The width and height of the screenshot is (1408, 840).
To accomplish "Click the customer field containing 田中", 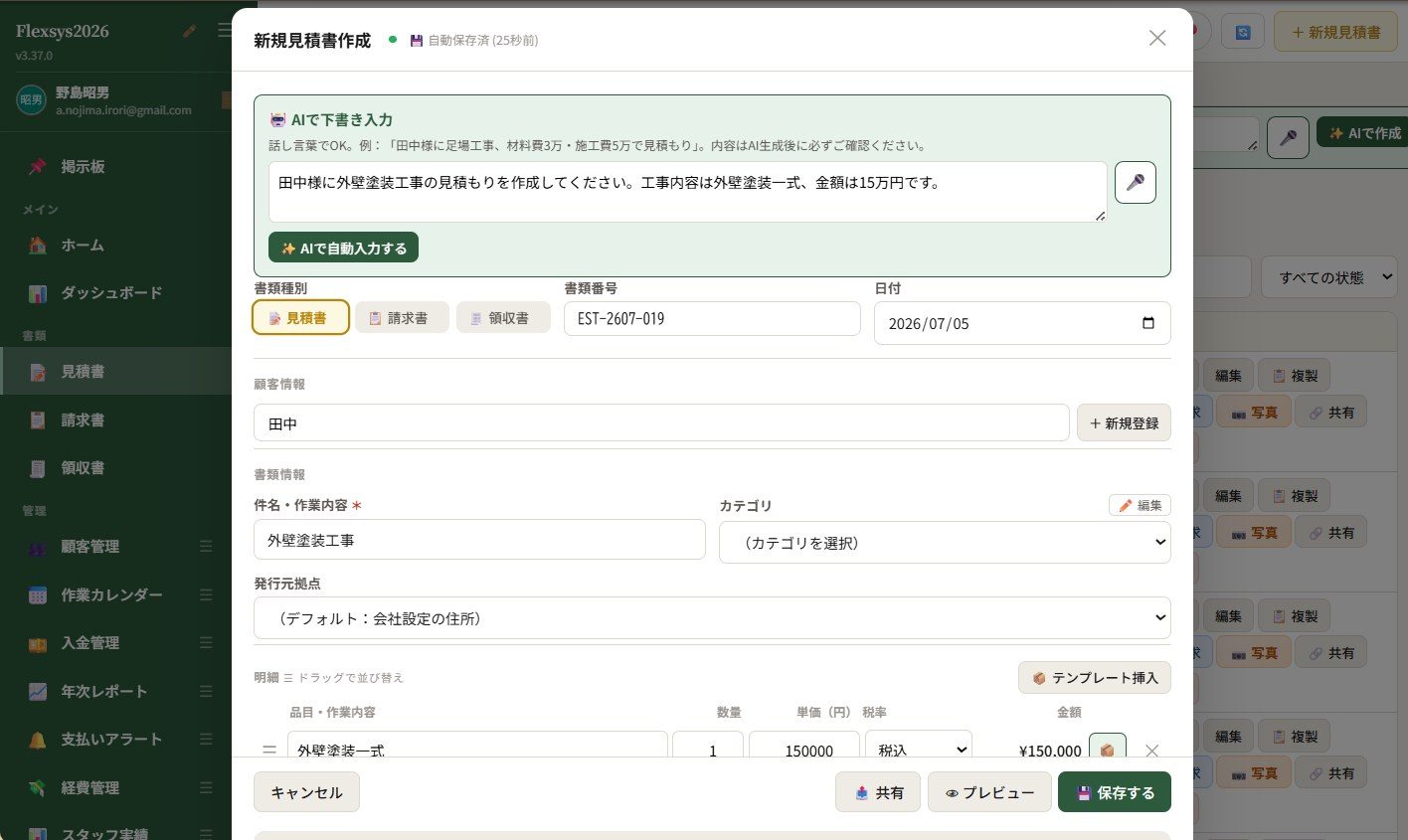I will [661, 422].
